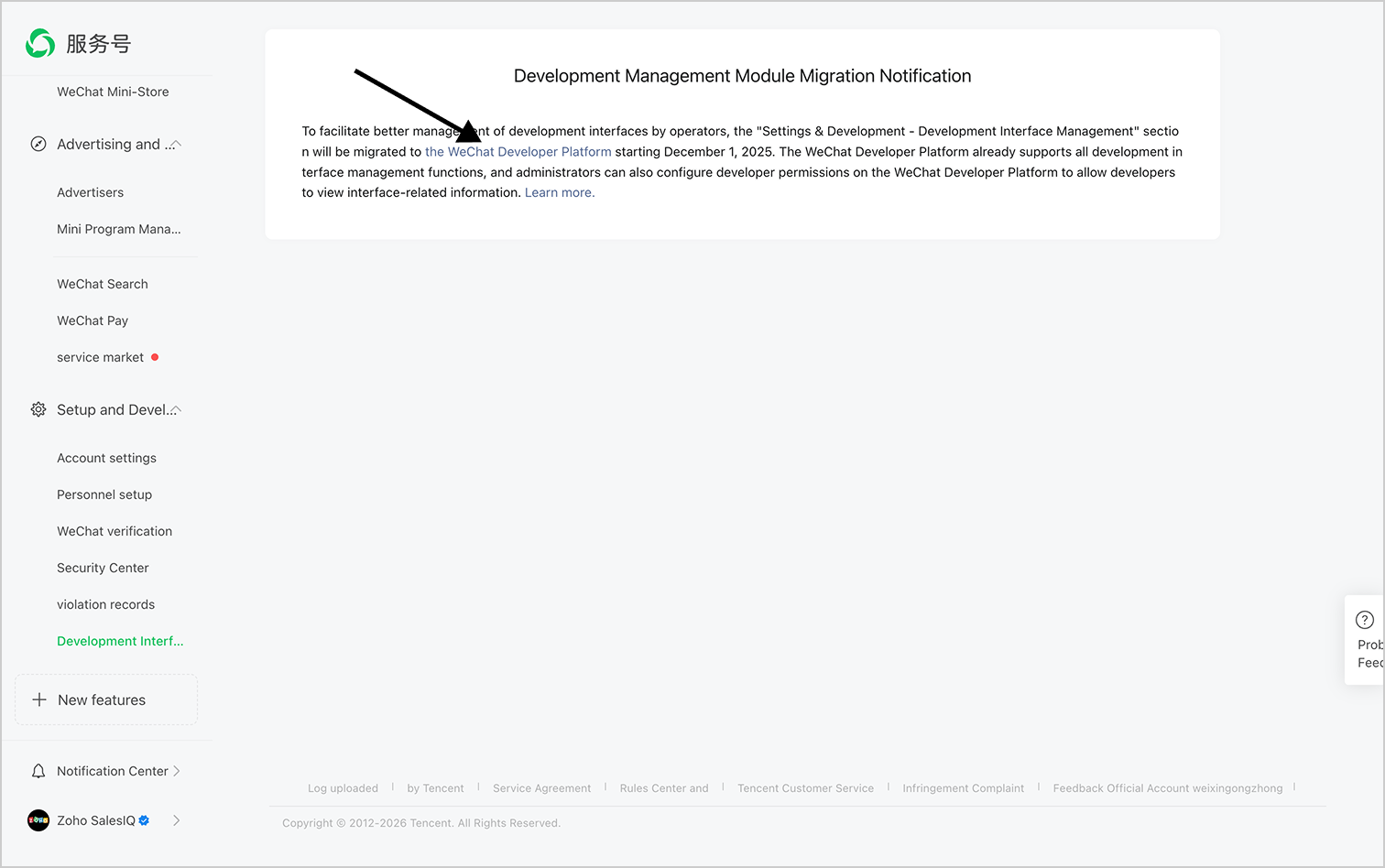Click the migration notification heading
Image resolution: width=1385 pixels, height=868 pixels.
tap(743, 76)
